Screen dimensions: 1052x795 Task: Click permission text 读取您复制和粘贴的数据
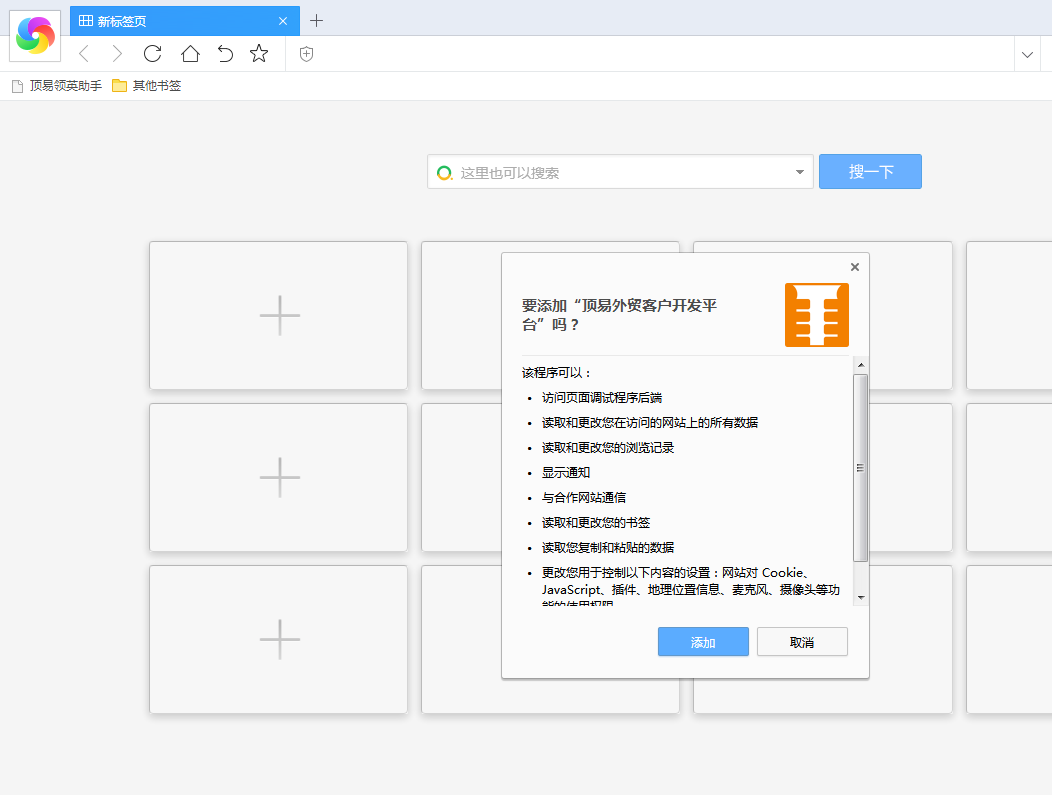tap(609, 548)
